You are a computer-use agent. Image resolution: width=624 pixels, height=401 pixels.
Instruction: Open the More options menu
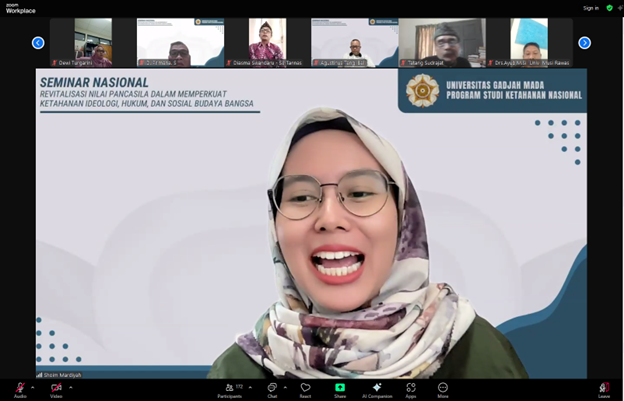click(443, 388)
